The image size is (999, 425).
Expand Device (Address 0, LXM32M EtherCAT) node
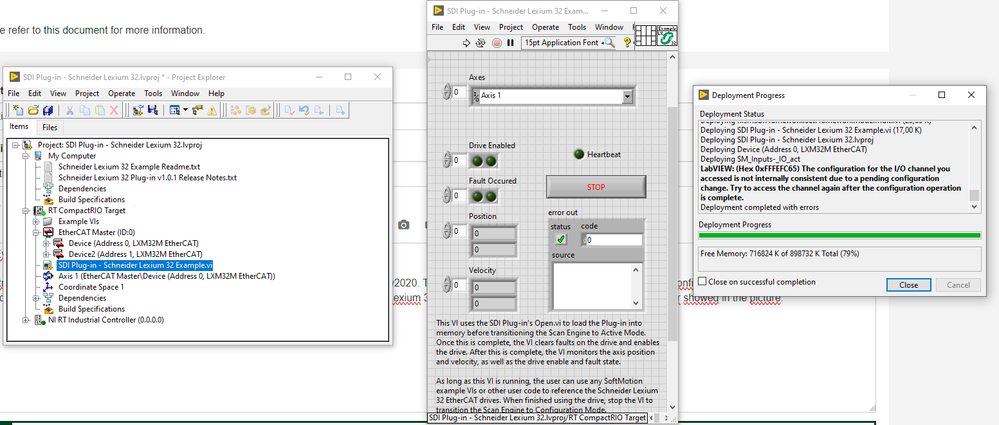click(x=46, y=243)
